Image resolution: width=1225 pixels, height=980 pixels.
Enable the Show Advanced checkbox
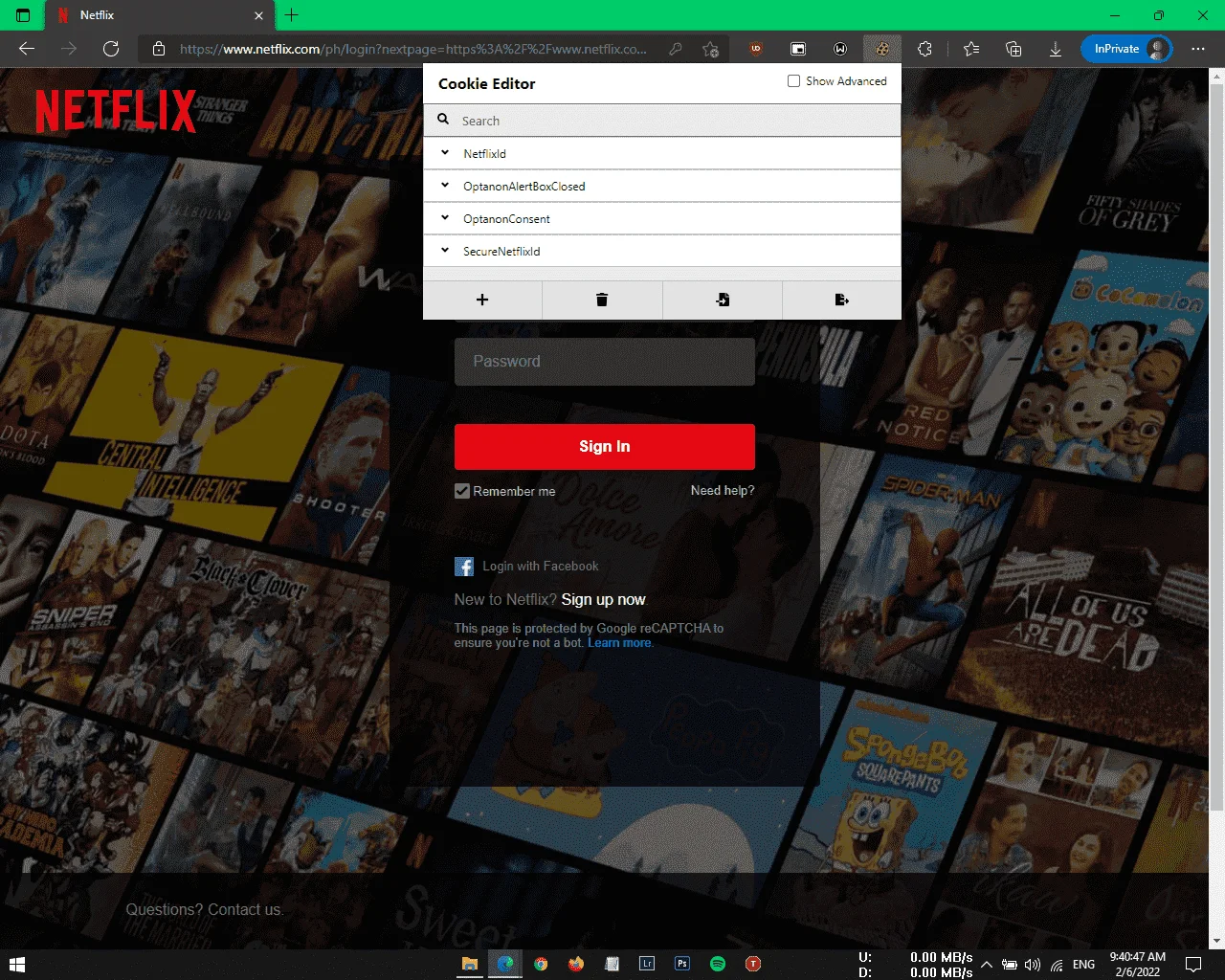point(793,81)
